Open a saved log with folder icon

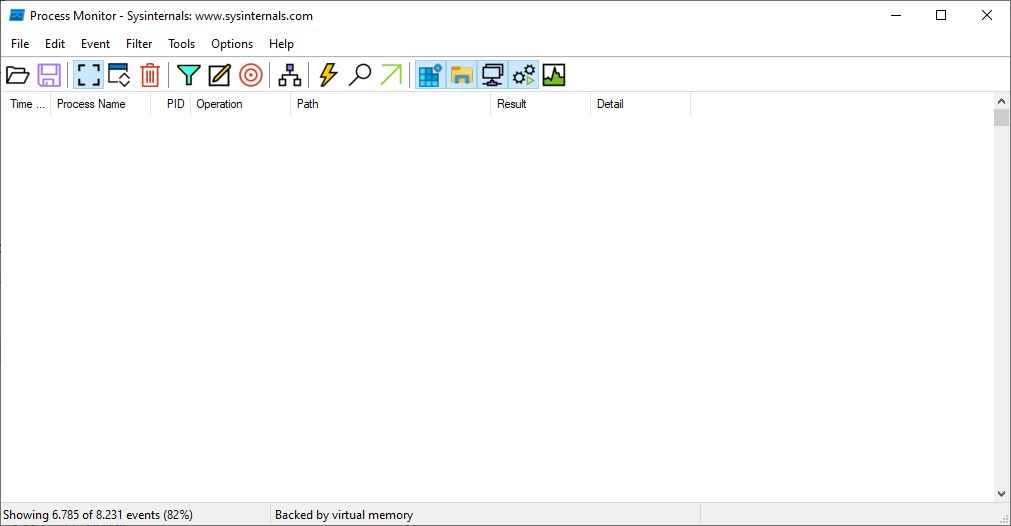point(17,75)
